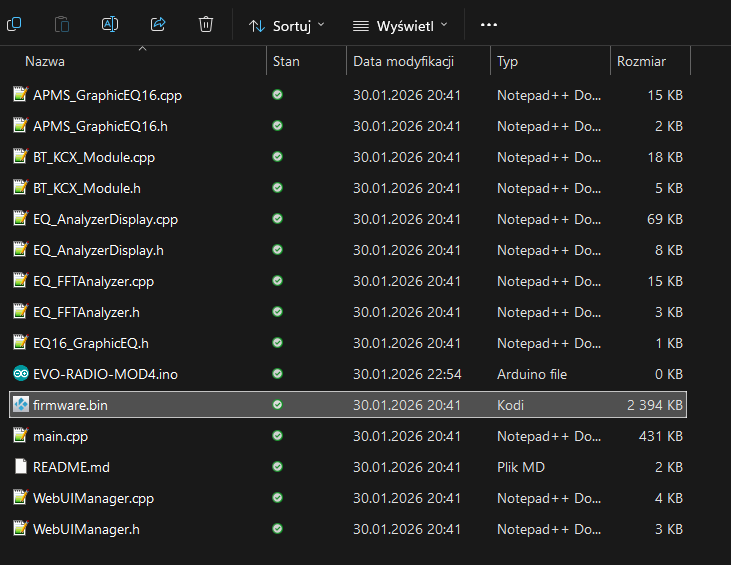
Task: Click the Rename icon in the toolbar
Action: tap(111, 23)
